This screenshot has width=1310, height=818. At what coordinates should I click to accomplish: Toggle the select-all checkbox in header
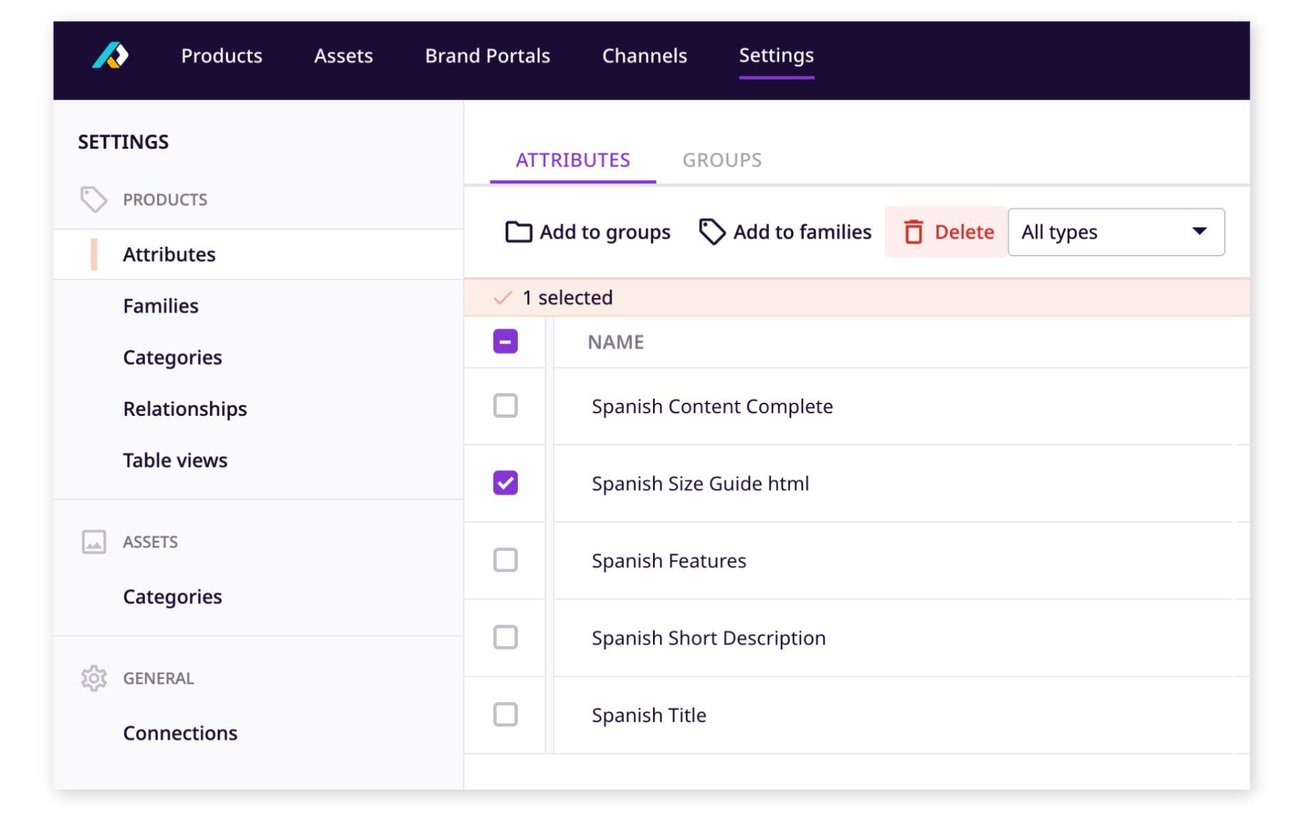click(505, 341)
